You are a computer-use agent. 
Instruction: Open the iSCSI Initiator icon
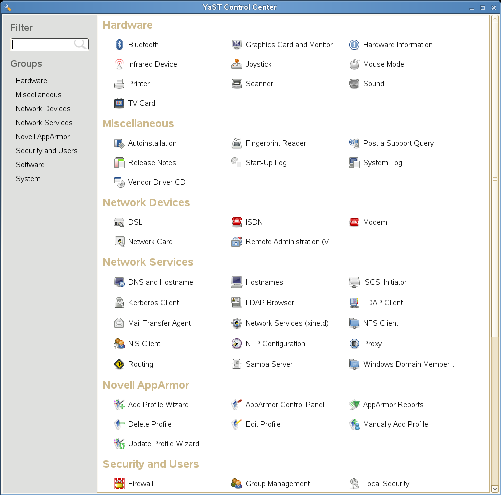click(x=354, y=282)
